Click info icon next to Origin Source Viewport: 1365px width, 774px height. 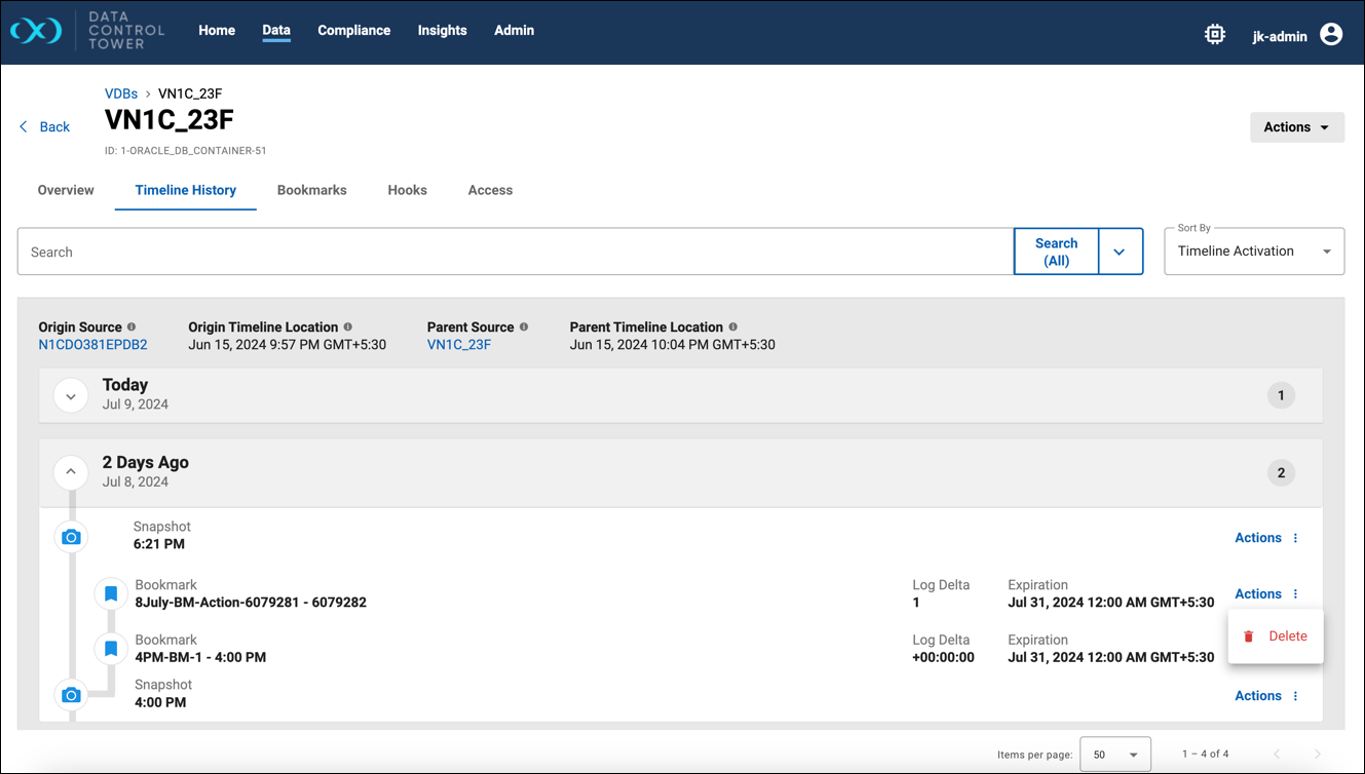click(x=132, y=327)
